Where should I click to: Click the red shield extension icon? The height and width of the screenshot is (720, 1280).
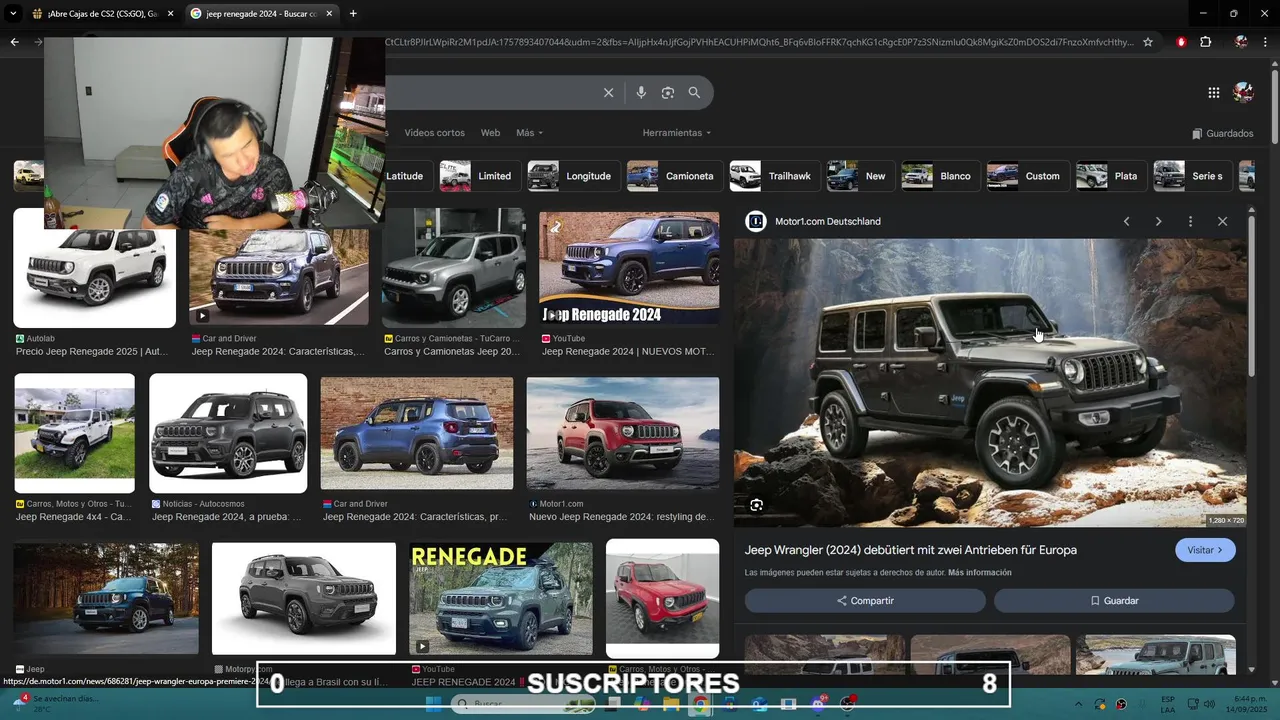click(x=1181, y=42)
